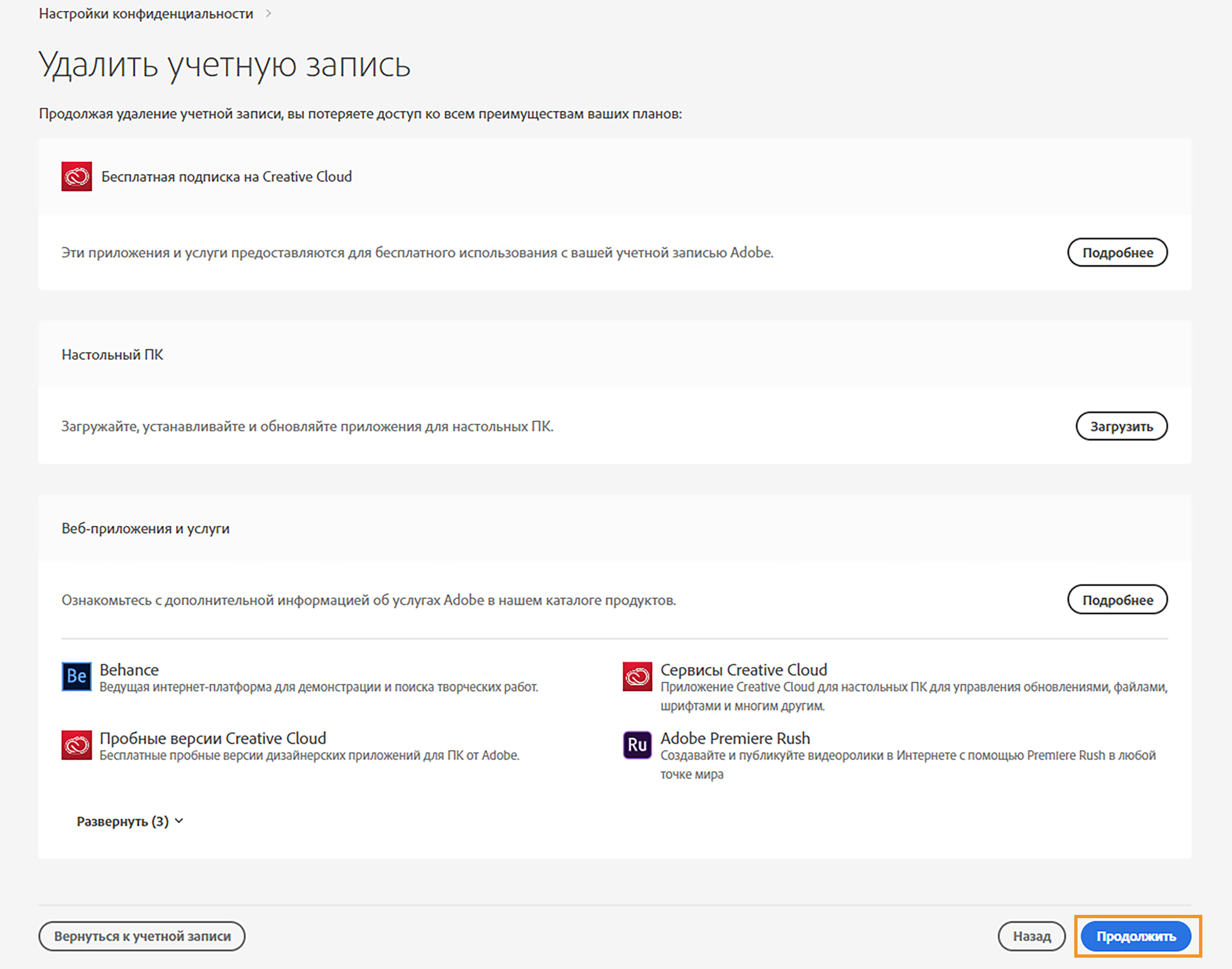Click Вернуться к учетной записи button
This screenshot has width=1232, height=969.
point(142,936)
